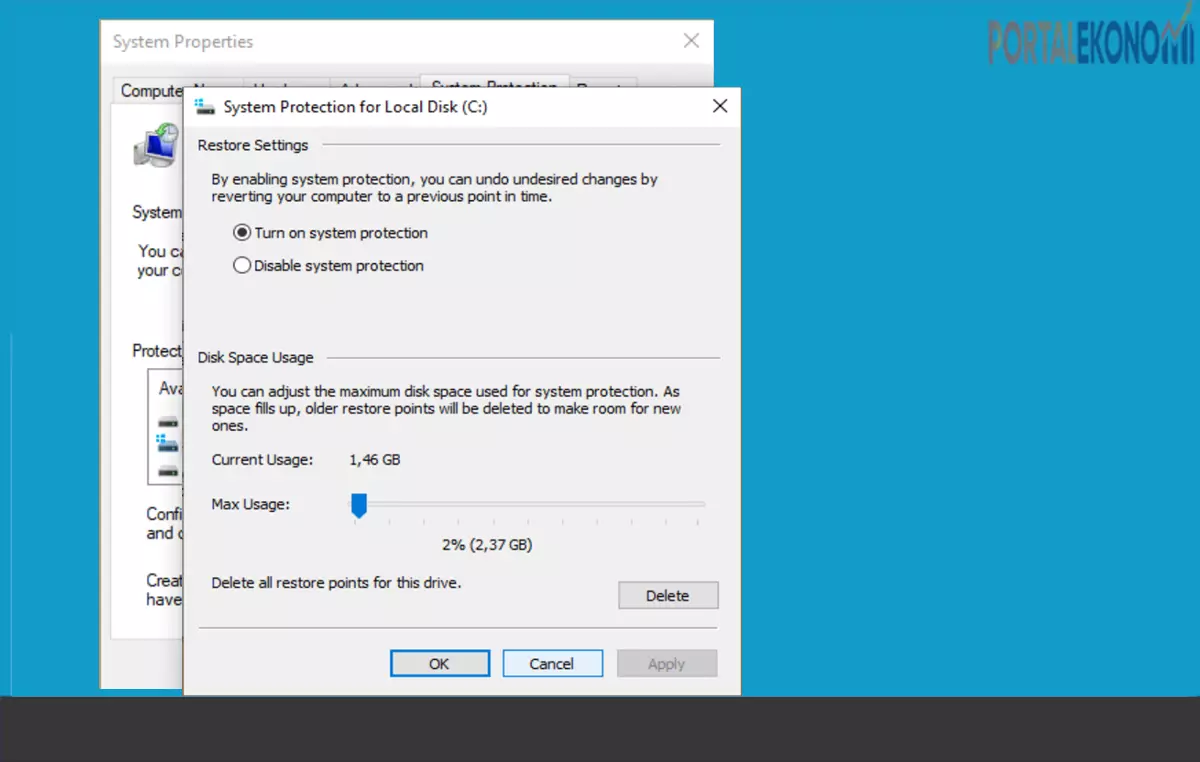The image size is (1200, 762).
Task: Confirm with the OK button
Action: pos(440,664)
